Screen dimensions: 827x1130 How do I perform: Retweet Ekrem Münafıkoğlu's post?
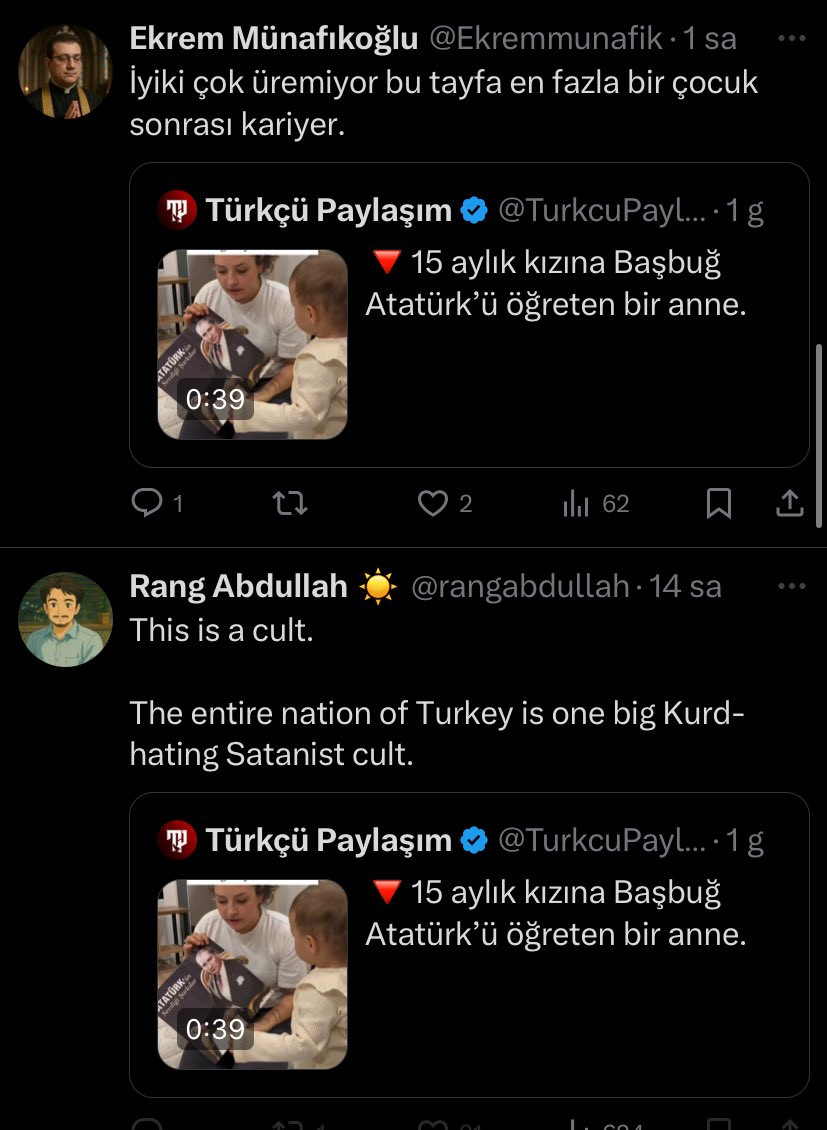tap(290, 504)
